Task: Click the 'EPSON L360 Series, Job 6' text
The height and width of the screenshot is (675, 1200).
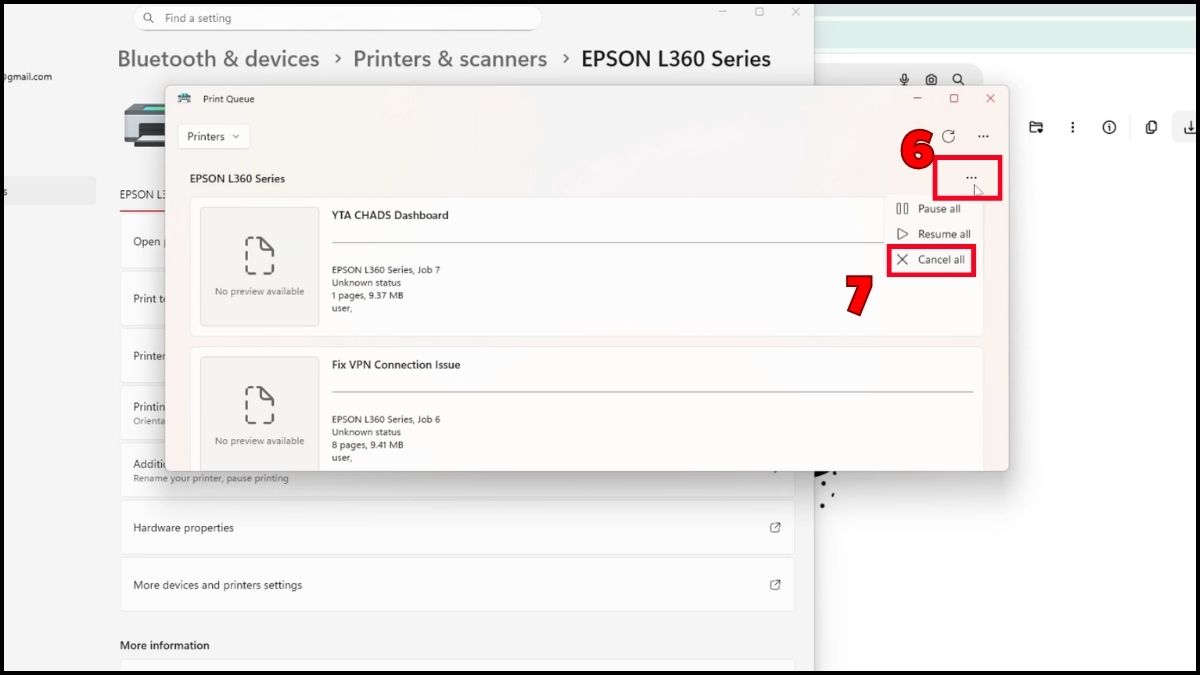Action: tap(386, 420)
